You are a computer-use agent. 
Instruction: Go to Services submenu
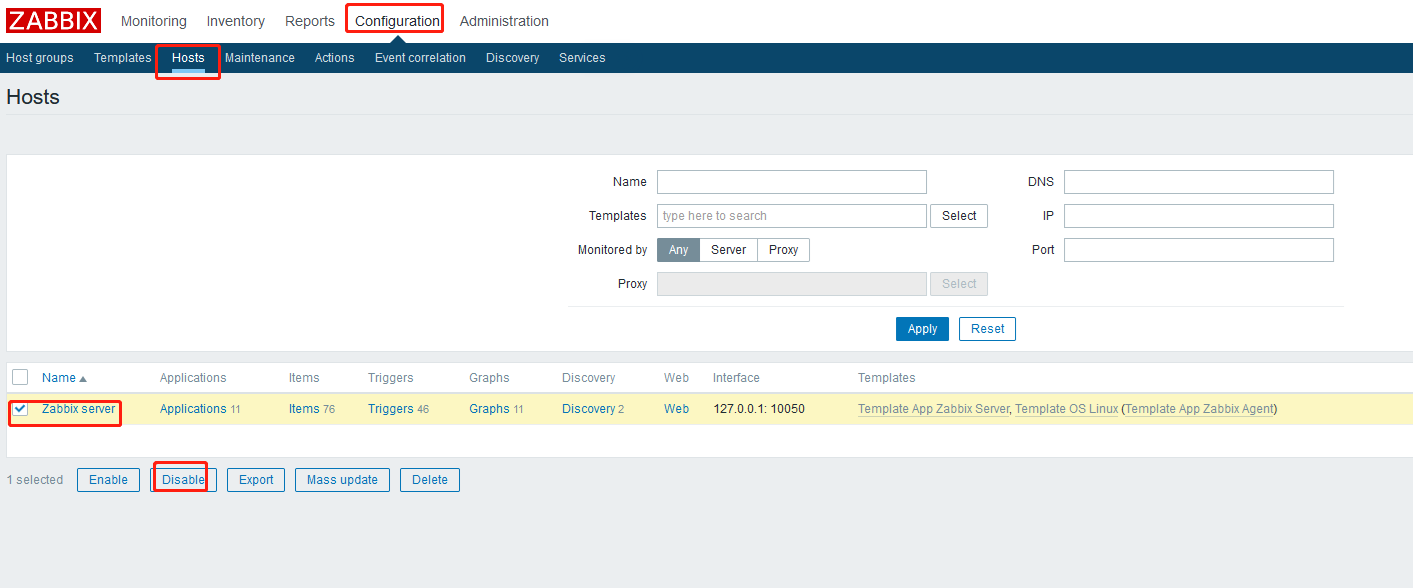[582, 58]
